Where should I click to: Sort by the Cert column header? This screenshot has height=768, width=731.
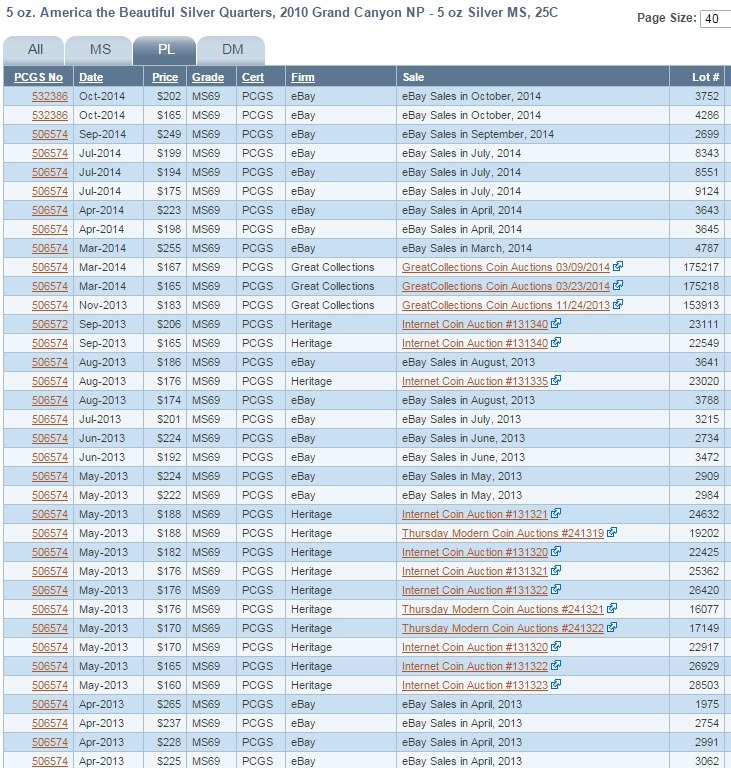pos(253,77)
